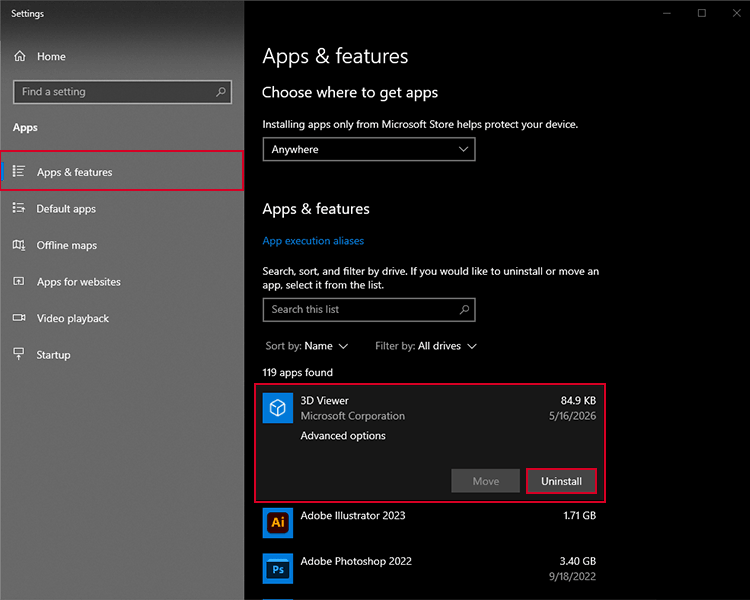This screenshot has height=600, width=750.
Task: Open the Filter by All drives dropdown
Action: click(x=426, y=346)
